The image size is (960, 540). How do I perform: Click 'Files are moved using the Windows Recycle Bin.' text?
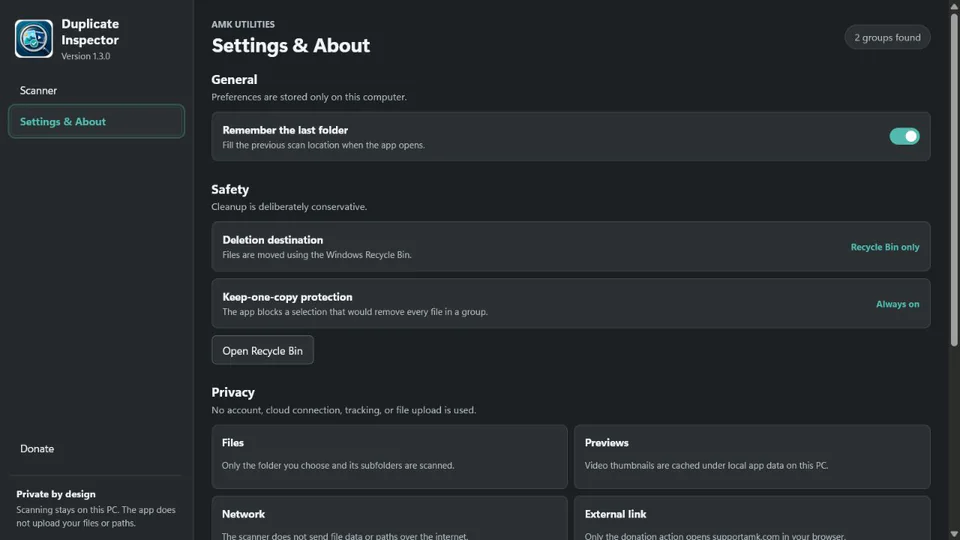pos(317,255)
